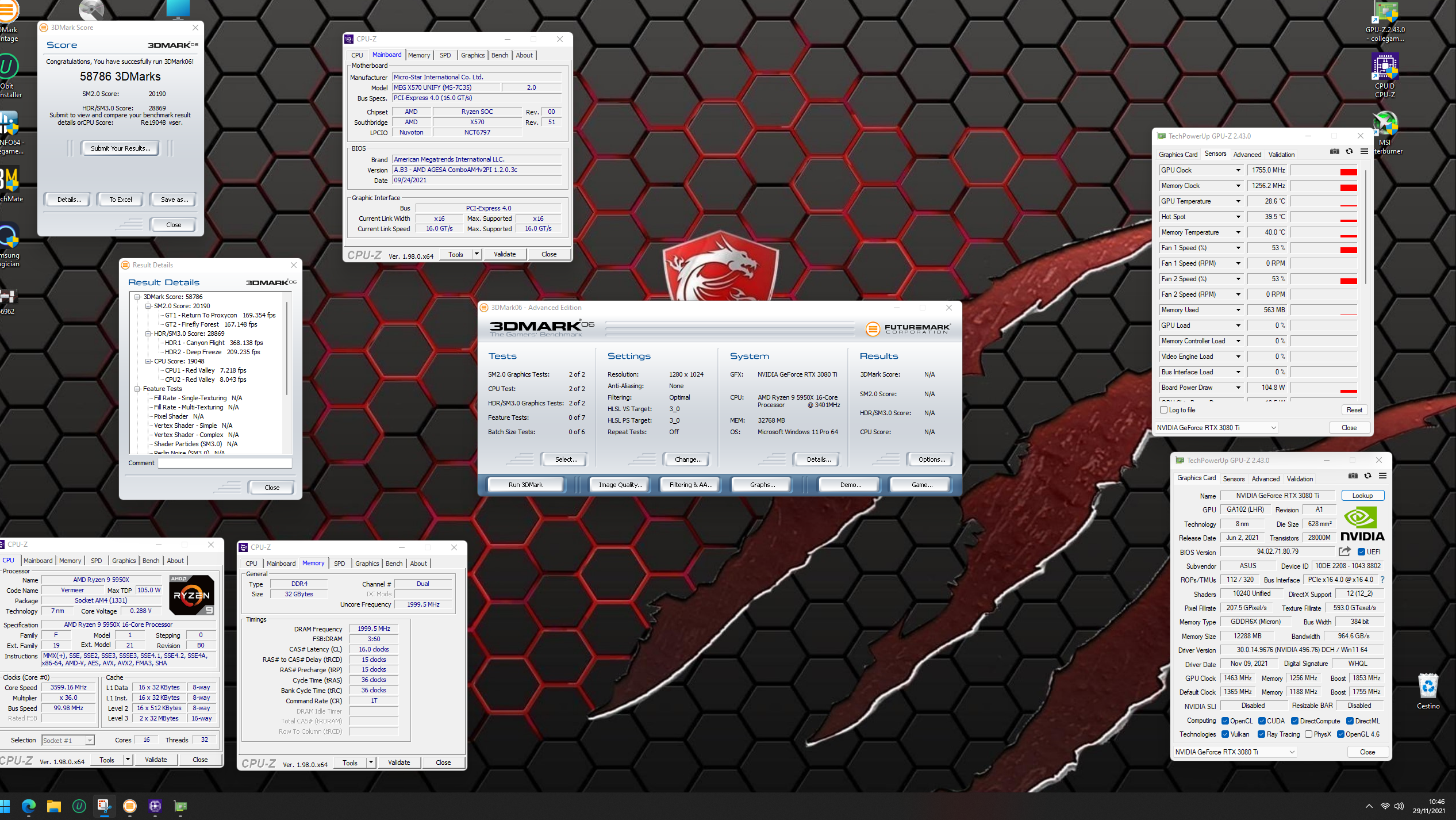This screenshot has width=1456, height=820.
Task: Open hamburger menu in GPU-Z Graphics Card window
Action: tap(1382, 476)
